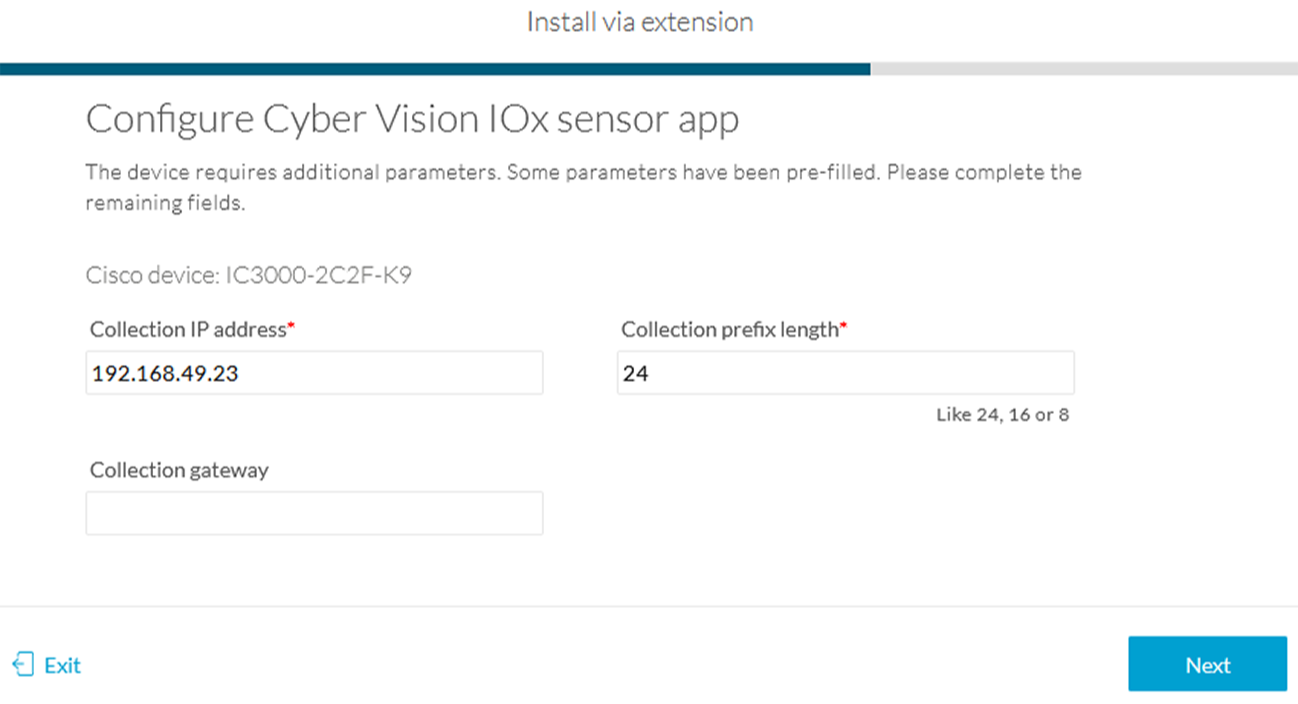Open the Exit link at bottom left
This screenshot has width=1298, height=704.
[x=60, y=664]
